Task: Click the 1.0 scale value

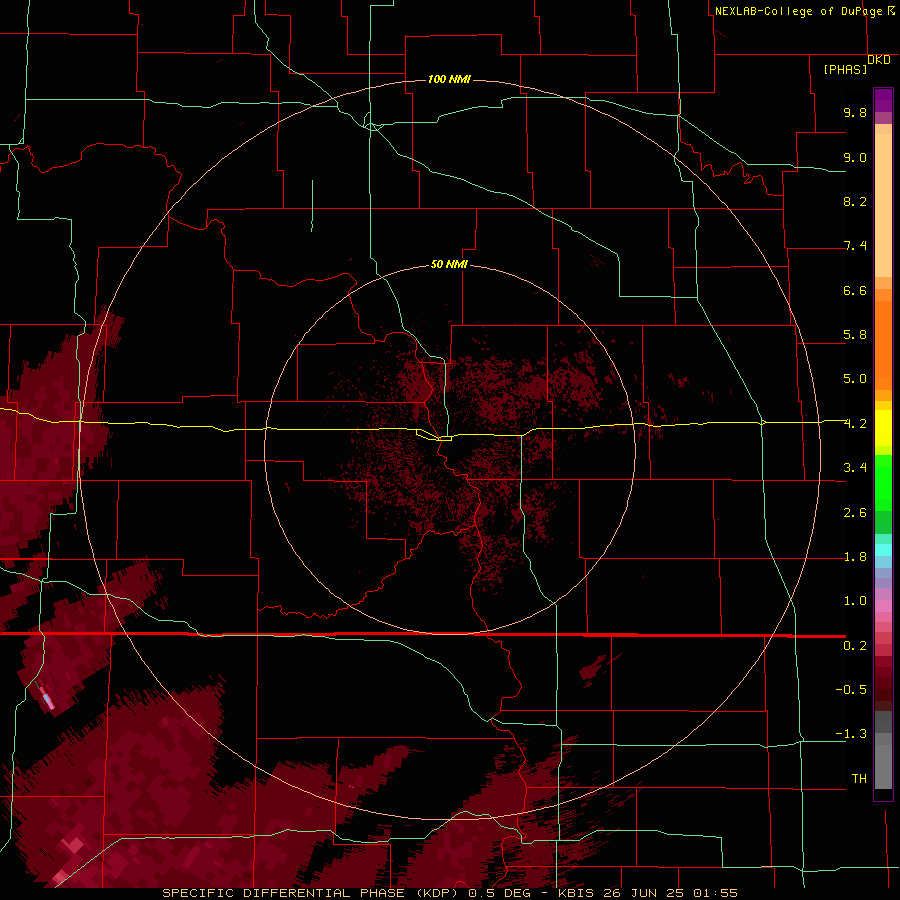Action: (x=855, y=601)
